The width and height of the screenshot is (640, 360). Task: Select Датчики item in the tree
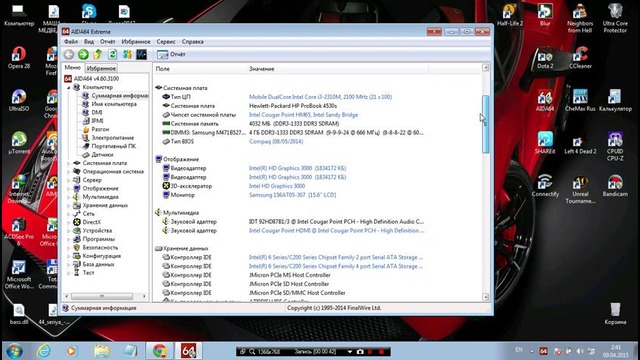point(102,155)
